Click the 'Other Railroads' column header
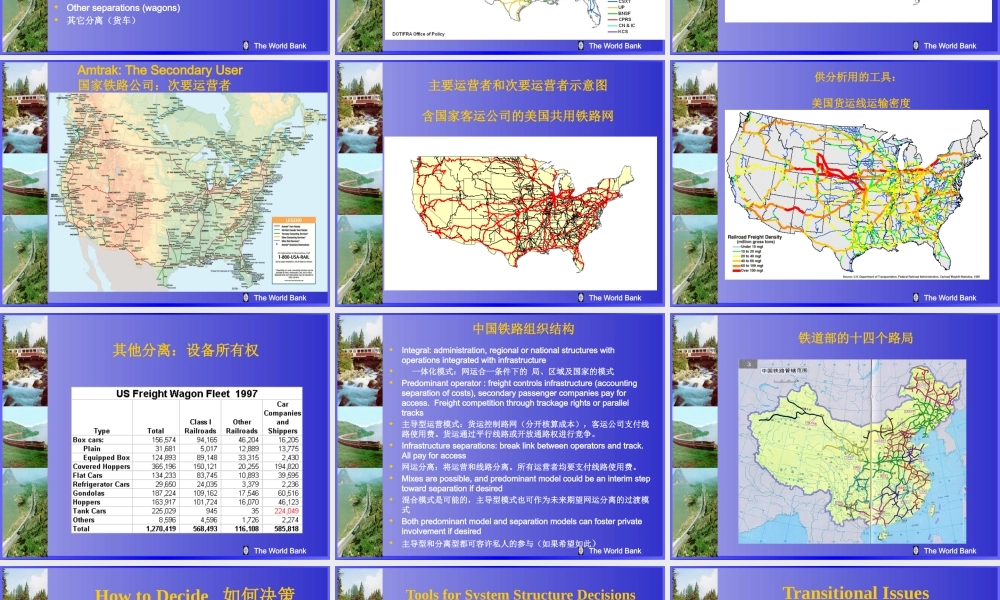Viewport: 1000px width, 600px height. click(x=242, y=427)
